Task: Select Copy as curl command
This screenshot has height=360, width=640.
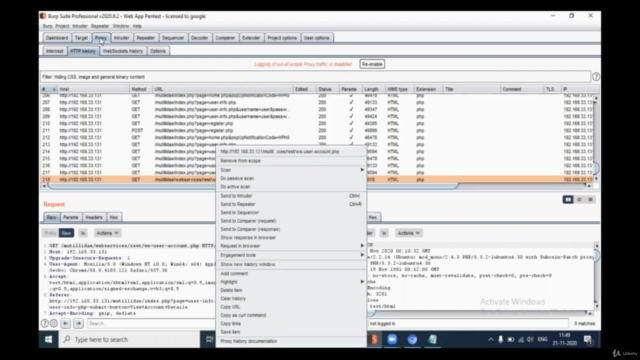Action: 291,315
